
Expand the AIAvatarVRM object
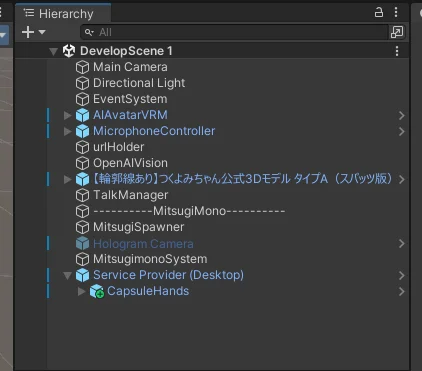pyautogui.click(x=68, y=115)
